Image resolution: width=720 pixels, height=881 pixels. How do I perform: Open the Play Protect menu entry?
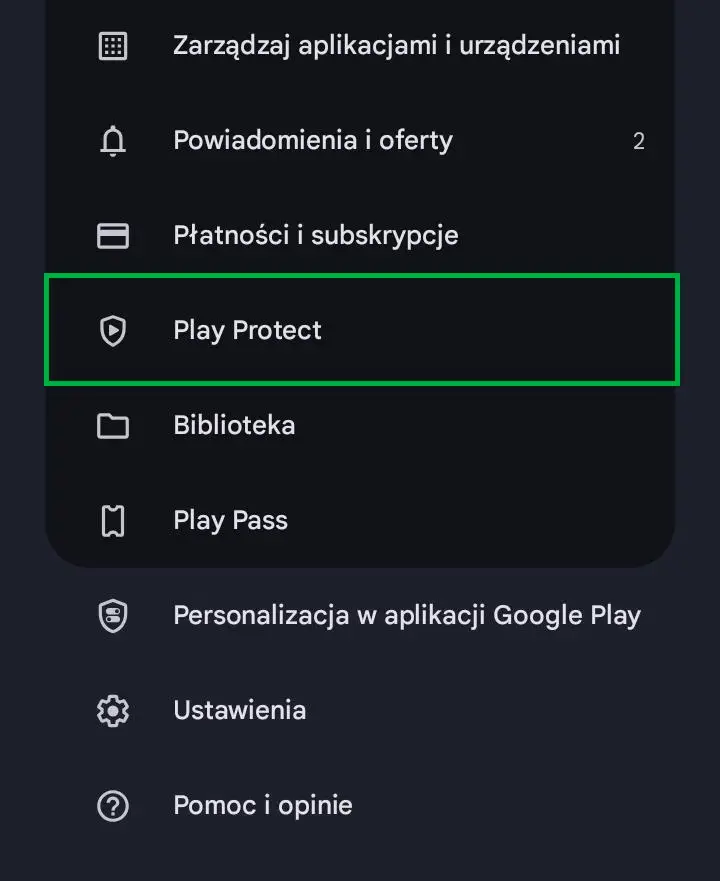pos(247,330)
